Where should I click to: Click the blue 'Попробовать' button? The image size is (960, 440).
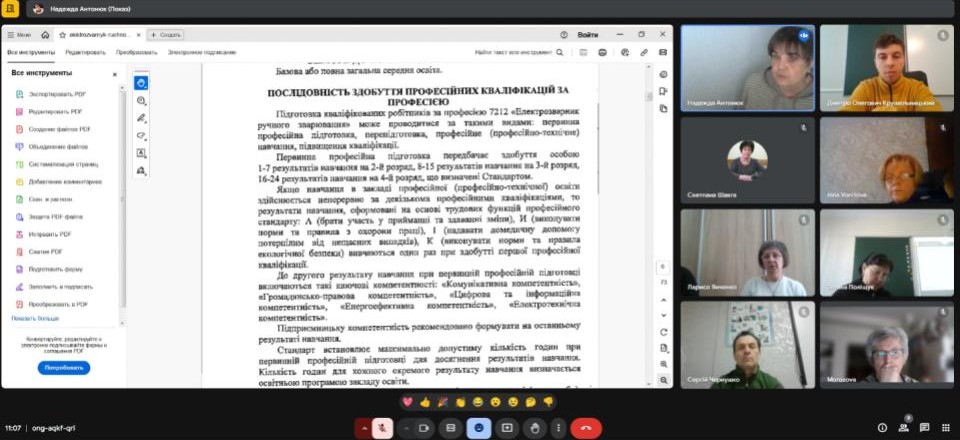63,368
